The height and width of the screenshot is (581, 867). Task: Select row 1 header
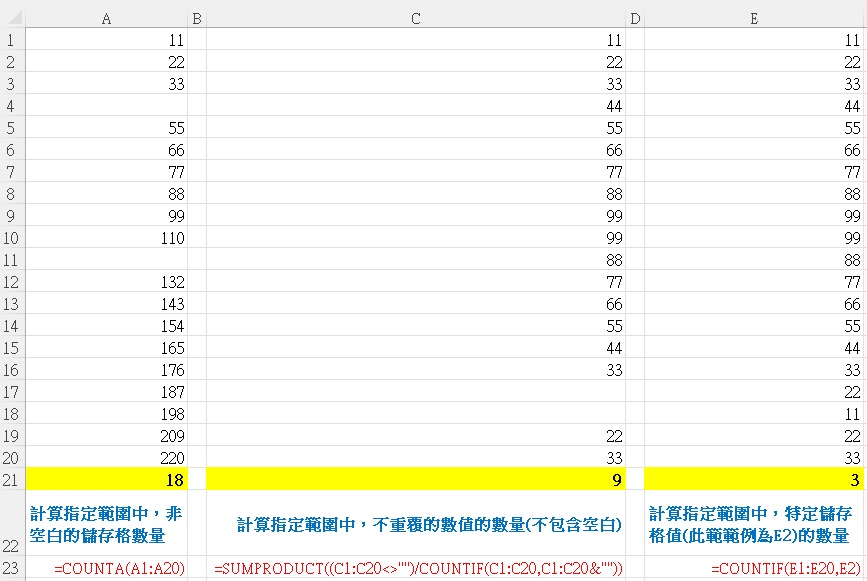tap(11, 41)
